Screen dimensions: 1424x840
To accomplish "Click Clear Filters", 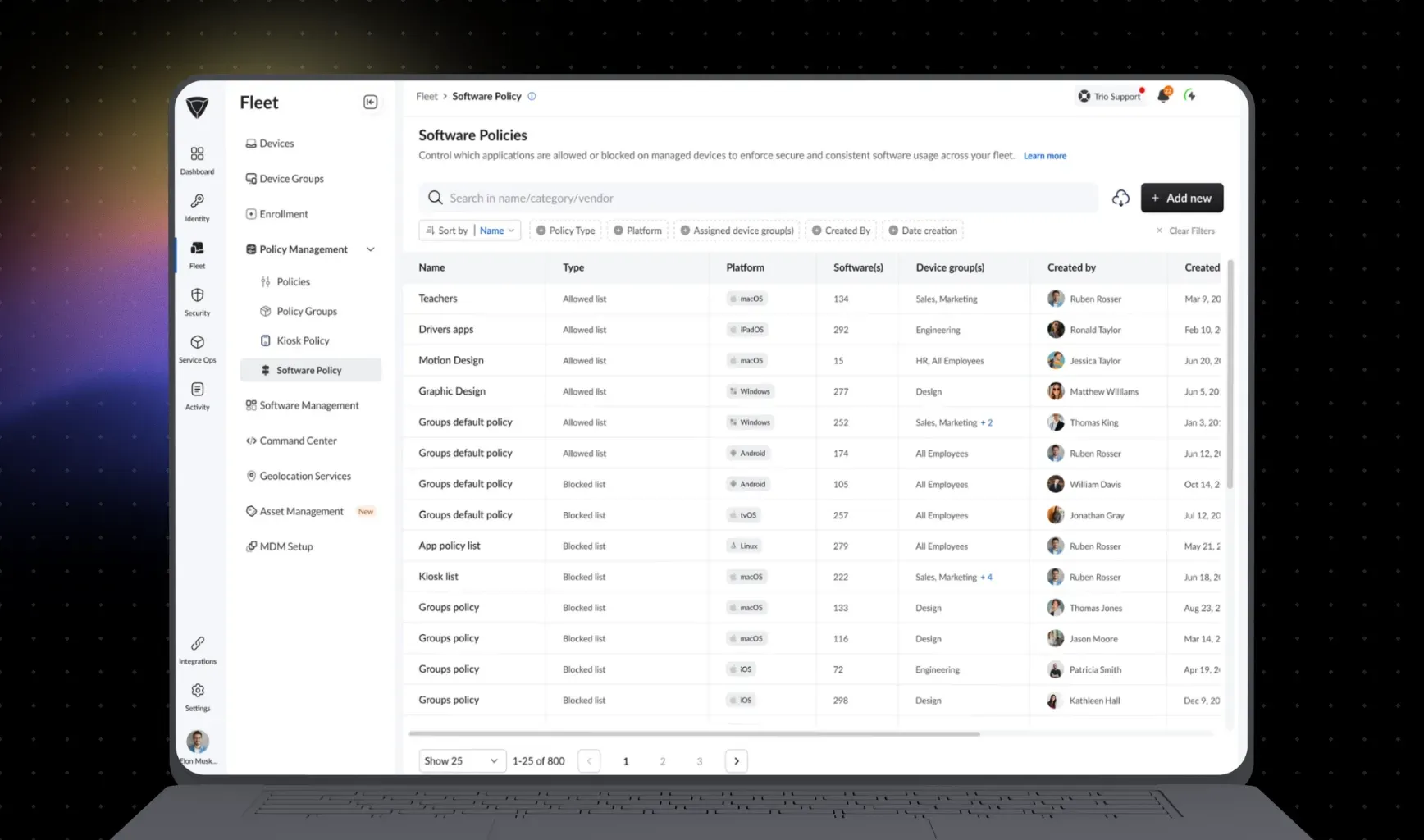I will (x=1185, y=231).
